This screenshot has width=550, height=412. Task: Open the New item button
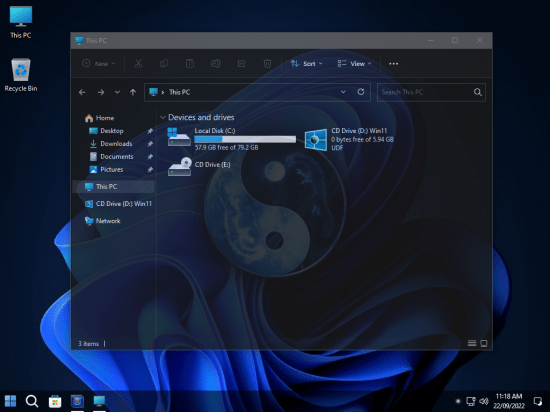coord(98,63)
